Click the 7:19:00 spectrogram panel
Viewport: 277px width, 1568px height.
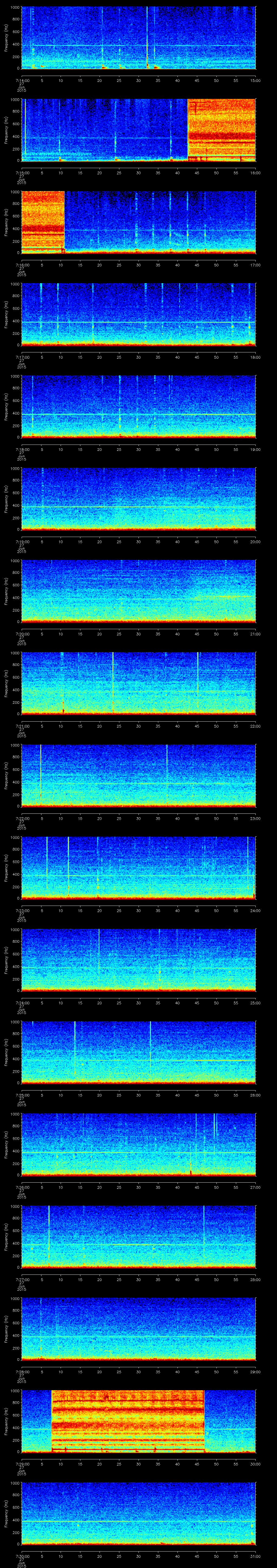[x=138, y=499]
